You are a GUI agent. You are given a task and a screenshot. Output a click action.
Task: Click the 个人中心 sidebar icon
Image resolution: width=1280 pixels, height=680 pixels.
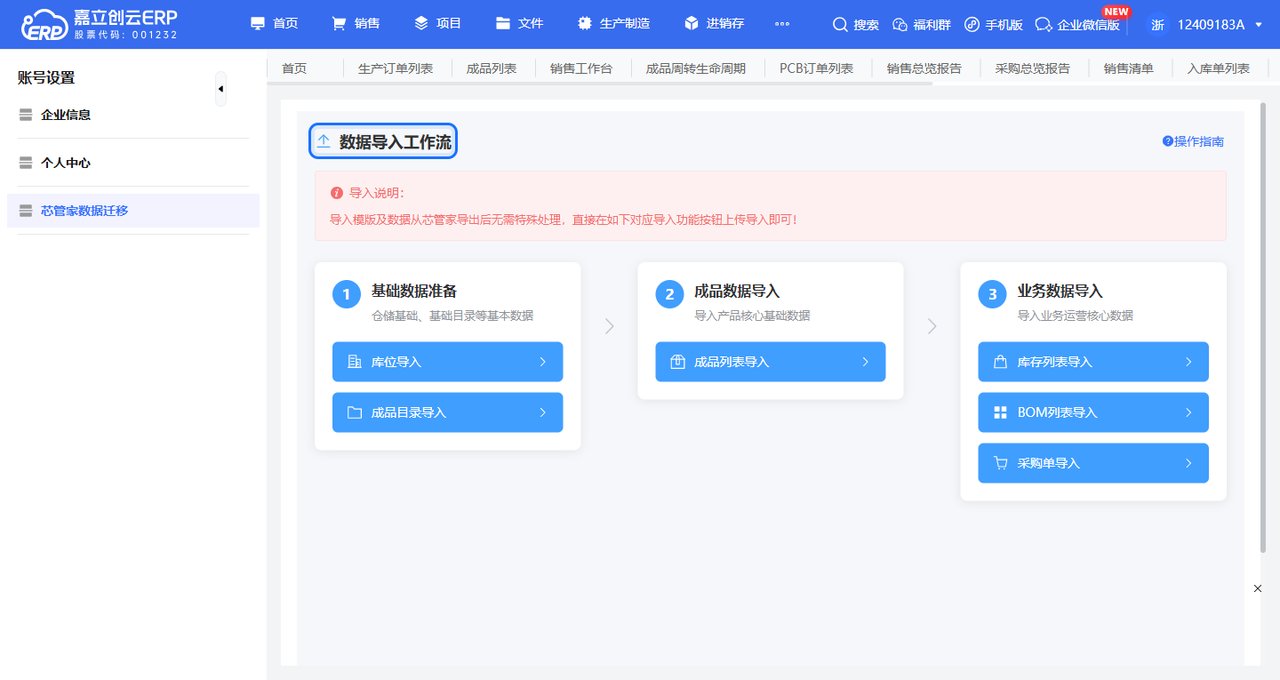pyautogui.click(x=26, y=163)
